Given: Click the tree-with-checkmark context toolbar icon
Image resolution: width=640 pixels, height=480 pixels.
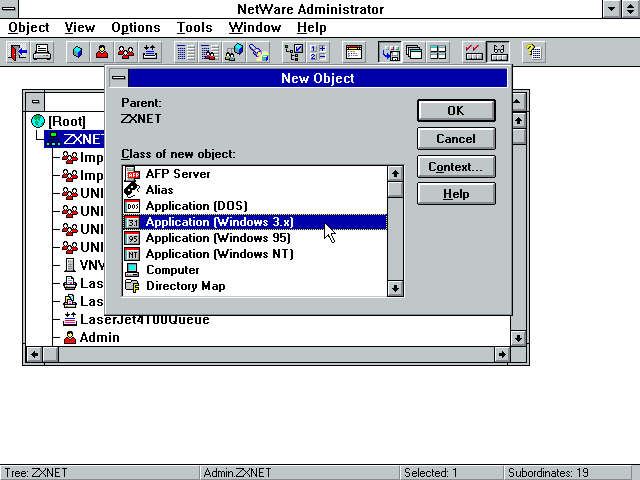Looking at the screenshot, I should point(294,52).
